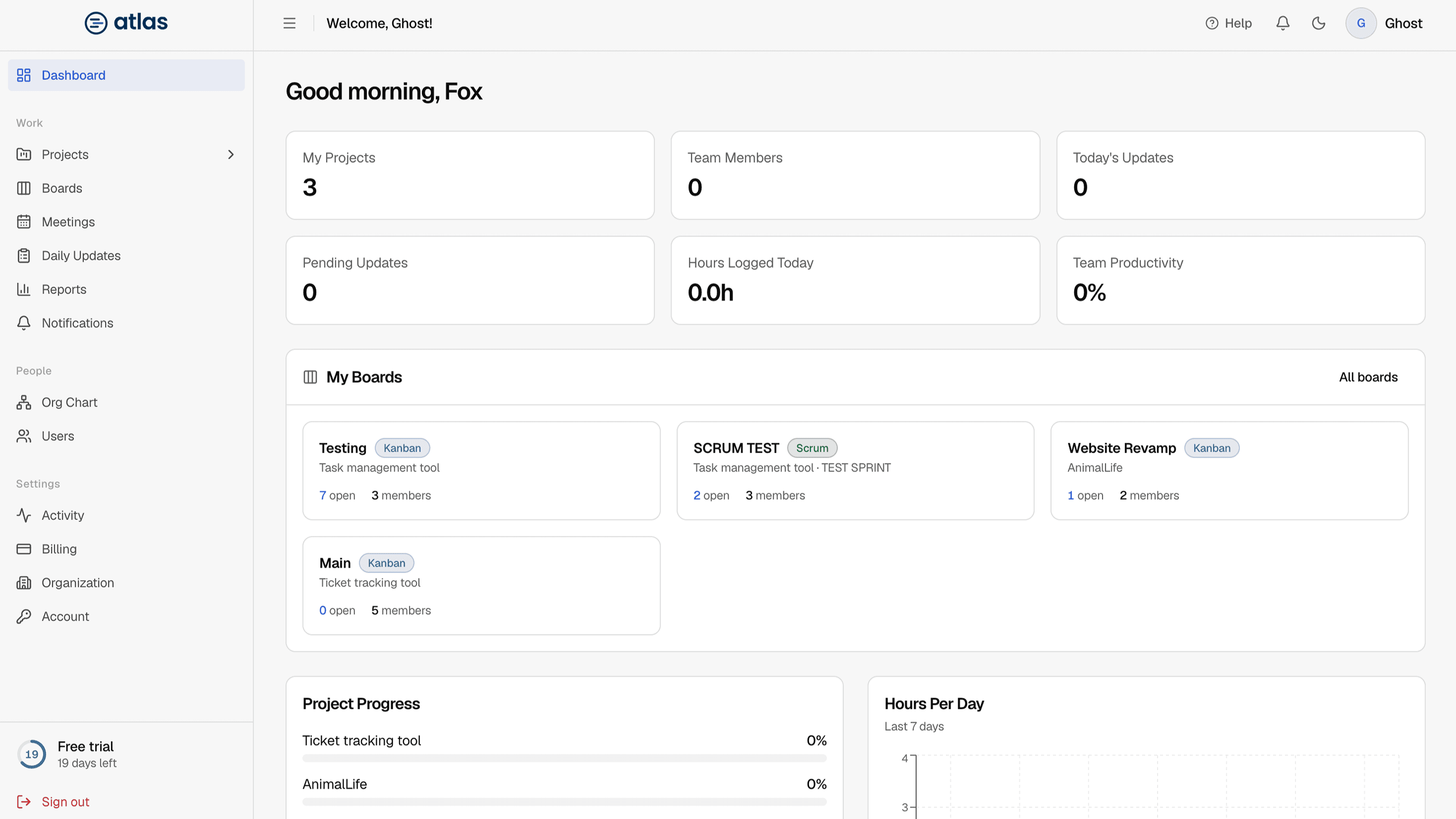Open the All boards link
Viewport: 1456px width, 819px height.
click(x=1368, y=377)
